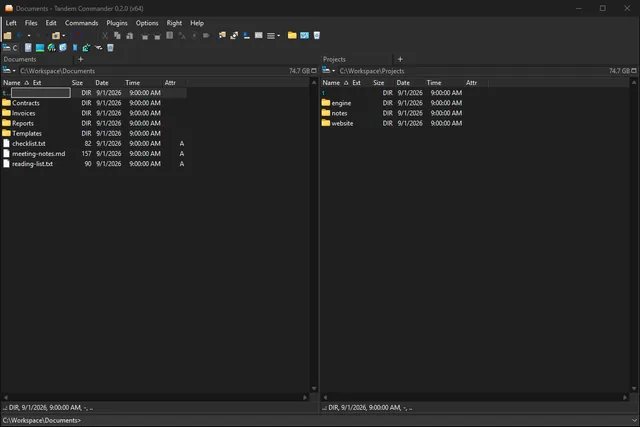This screenshot has height=427, width=640.
Task: Click the document icon in the drive bar
Action: click(28, 48)
